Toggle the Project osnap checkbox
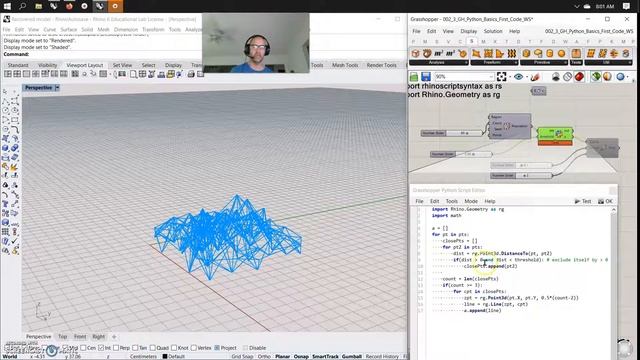This screenshot has height=360, width=640. 217,348
